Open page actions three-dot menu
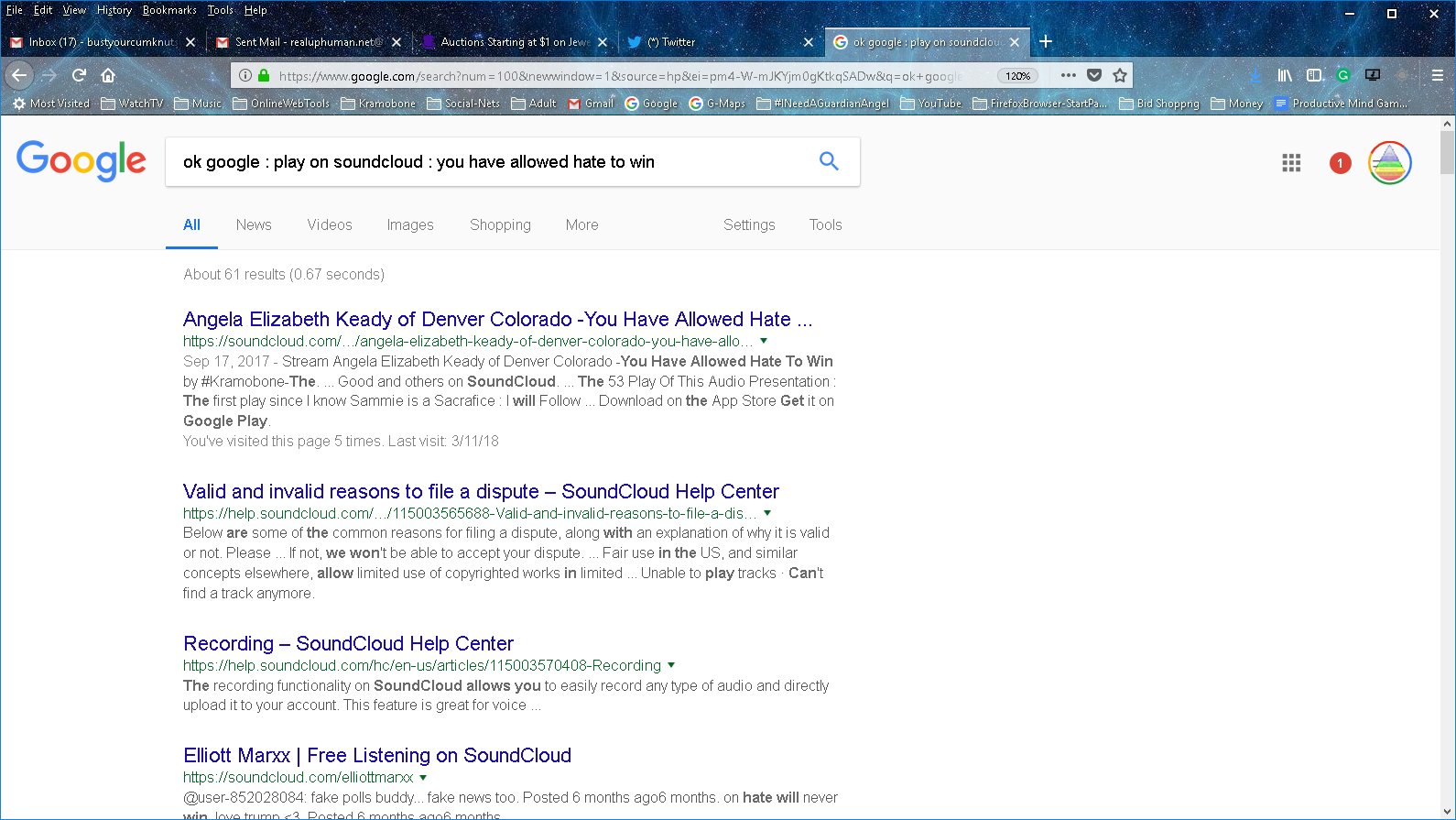Viewport: 1456px width, 820px height. 1068,75
